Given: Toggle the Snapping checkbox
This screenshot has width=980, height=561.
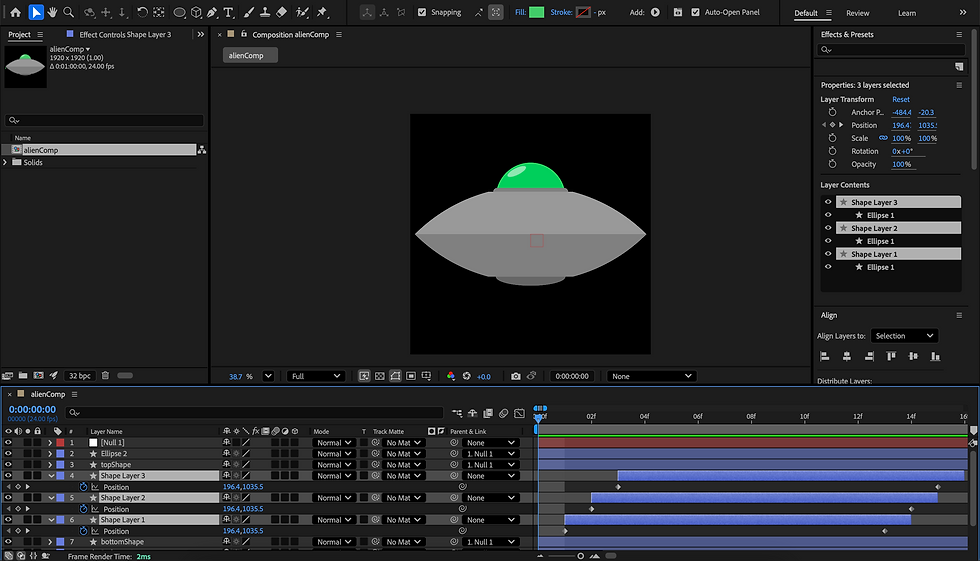Looking at the screenshot, I should tap(422, 12).
